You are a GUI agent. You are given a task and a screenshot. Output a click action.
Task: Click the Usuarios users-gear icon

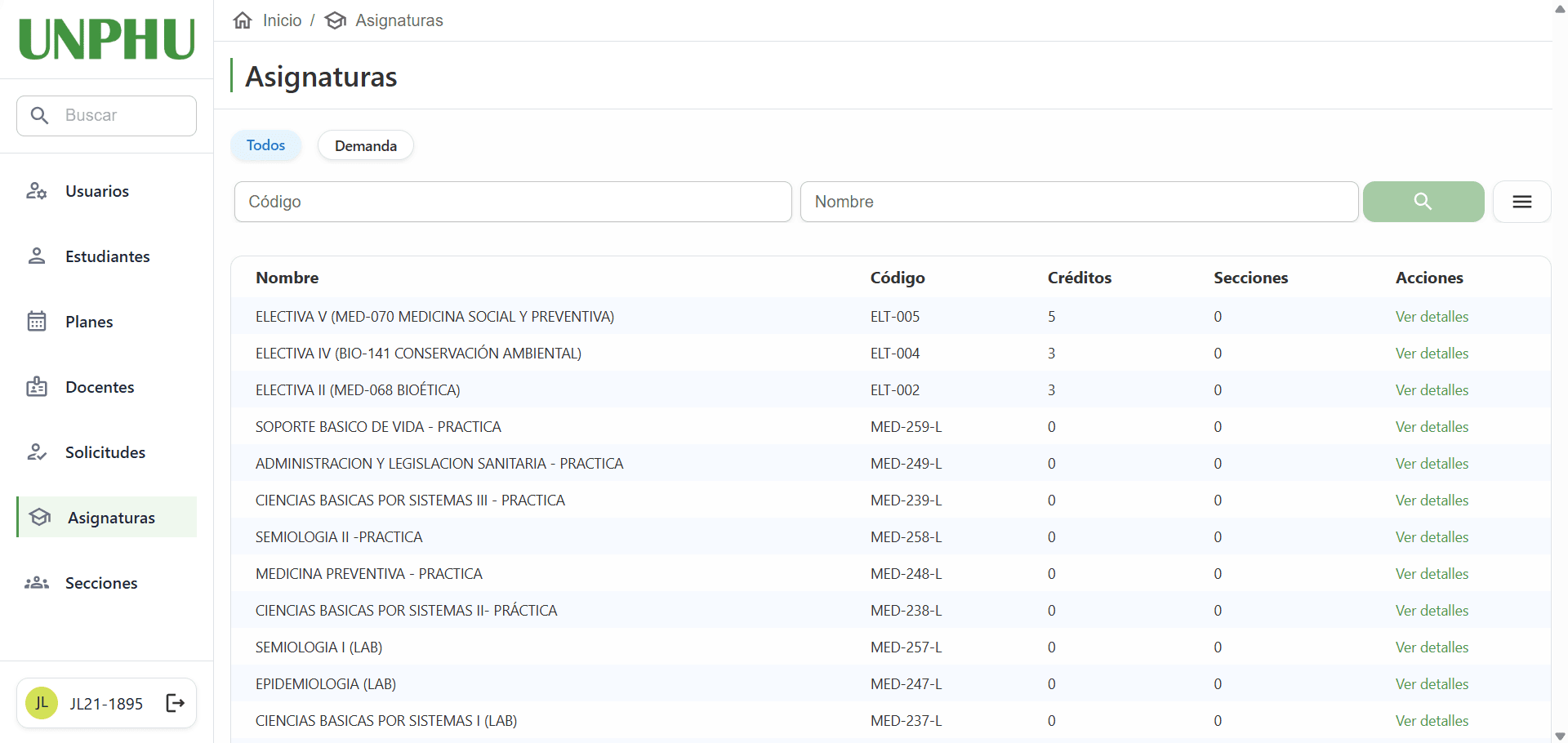click(37, 191)
